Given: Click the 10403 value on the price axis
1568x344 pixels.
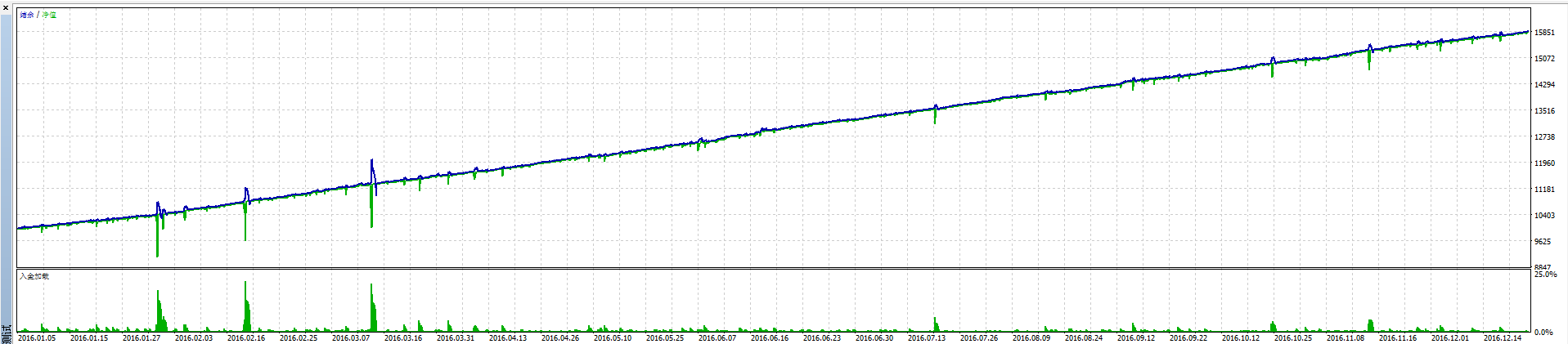Looking at the screenshot, I should (x=1544, y=216).
